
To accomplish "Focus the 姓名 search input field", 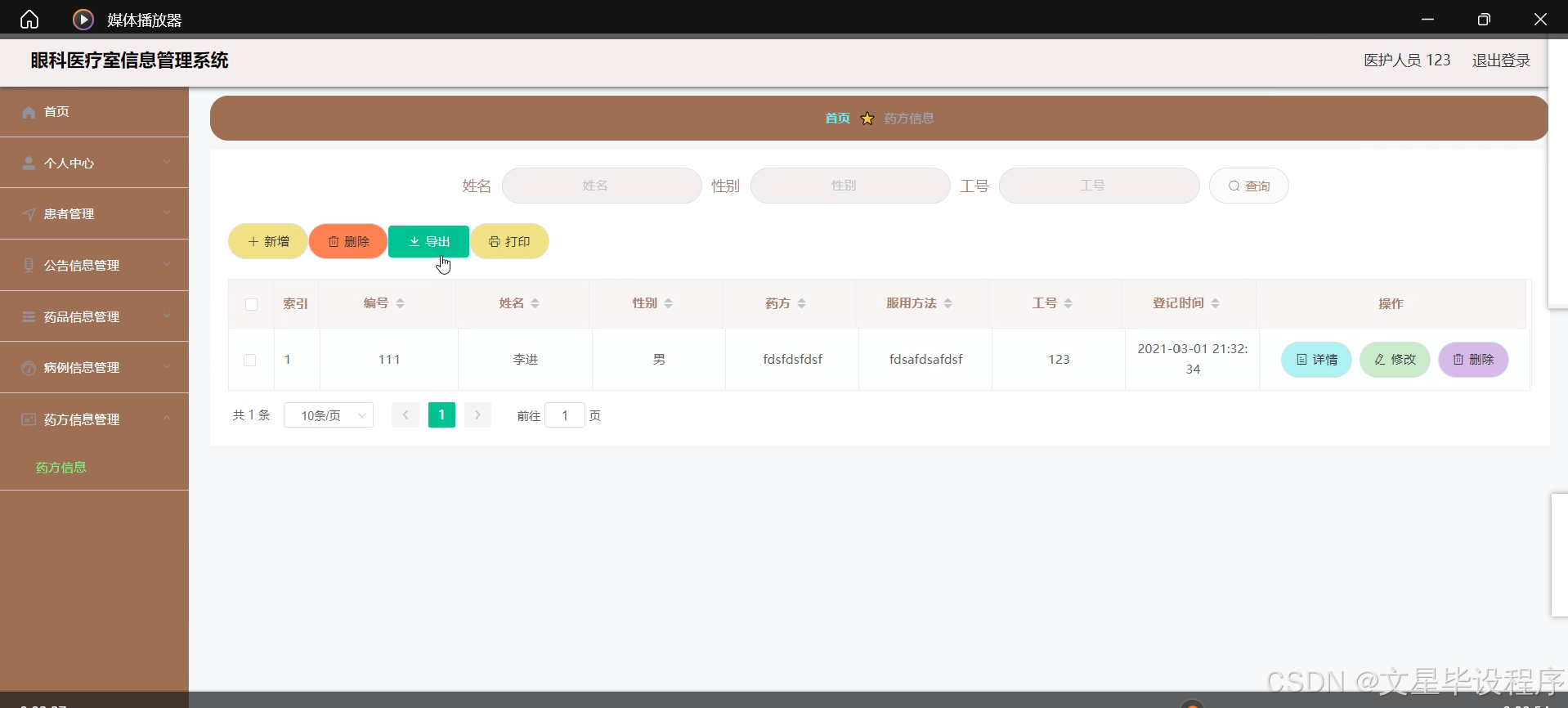I will pos(602,186).
